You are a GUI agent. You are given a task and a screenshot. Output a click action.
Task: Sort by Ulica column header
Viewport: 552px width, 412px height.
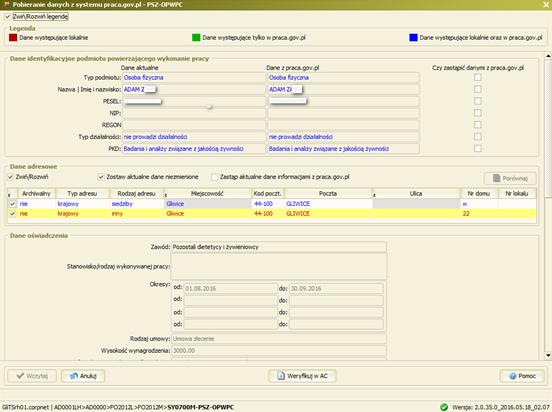[x=416, y=193]
